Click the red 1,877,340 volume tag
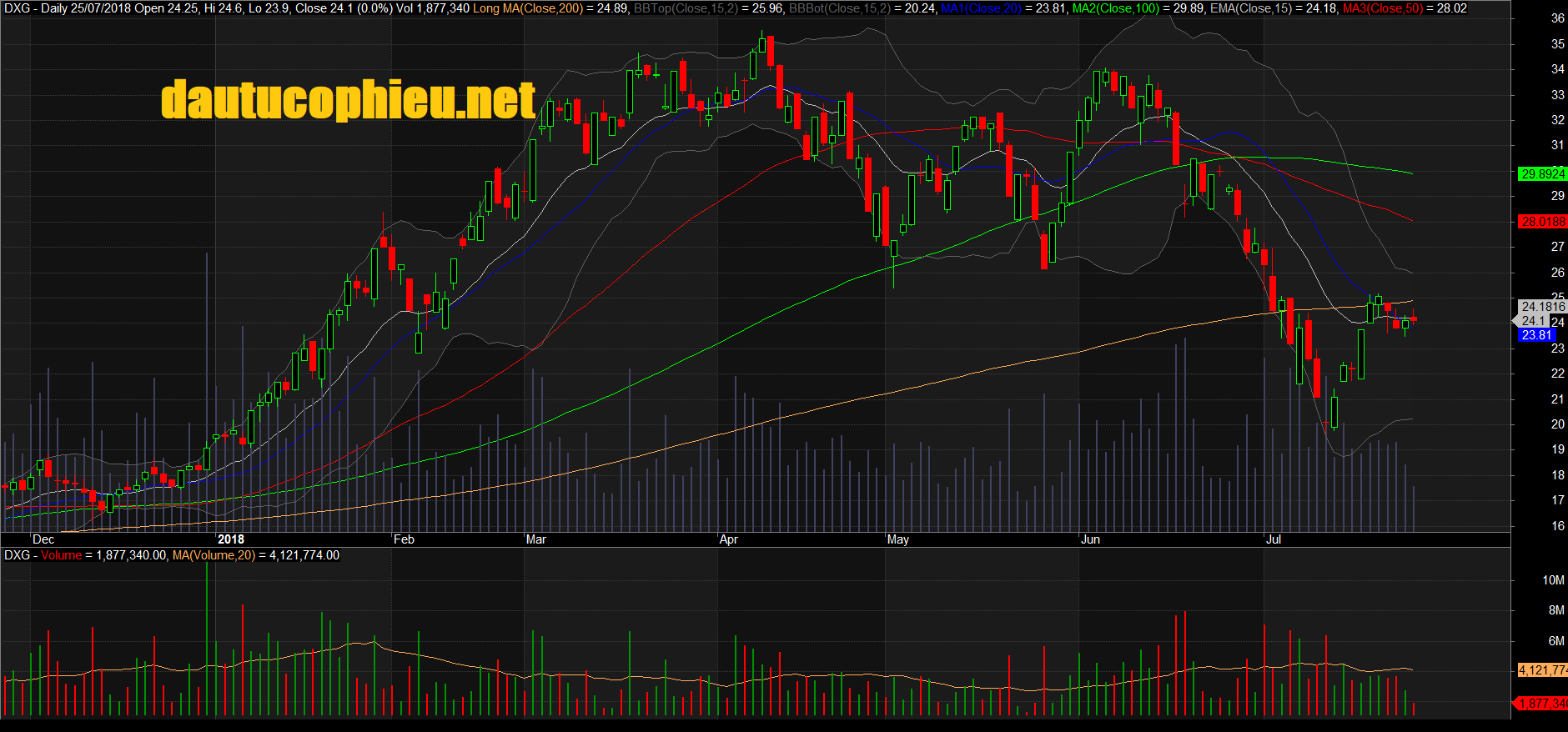This screenshot has height=732, width=1568. 1542,704
